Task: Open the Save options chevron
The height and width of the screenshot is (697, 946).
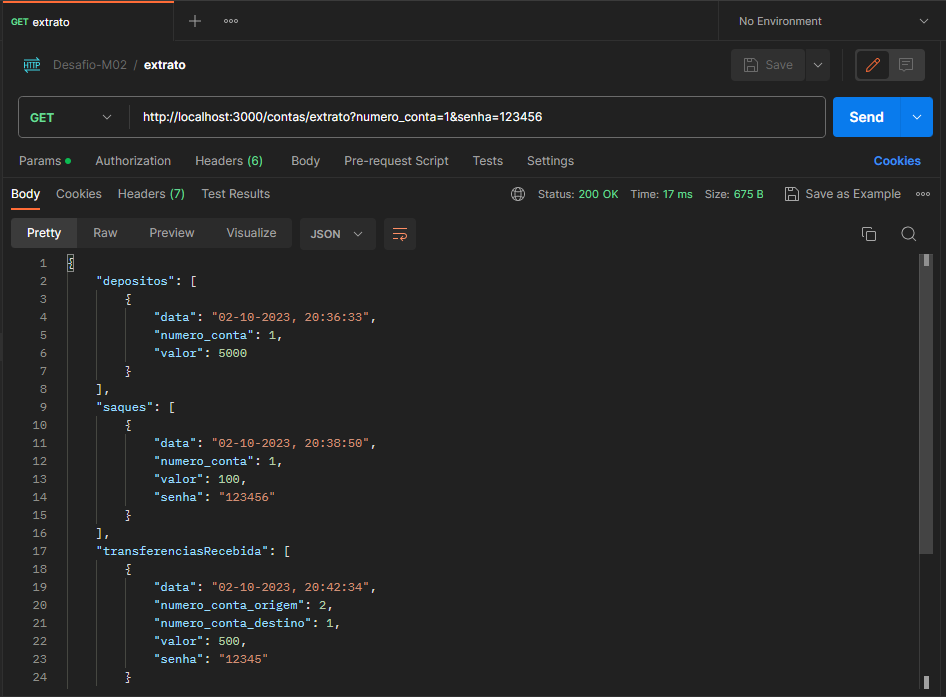Action: pos(817,65)
